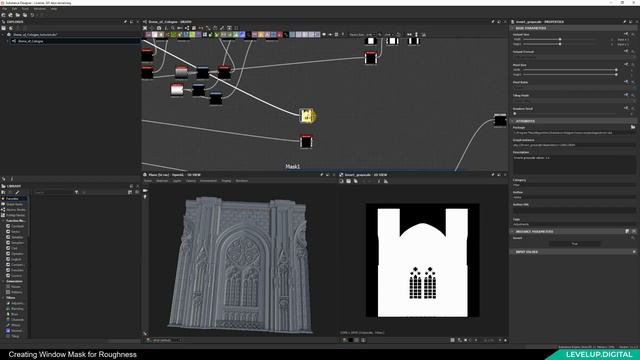
Task: Adjust the Output Size height slider handle
Action: 560,44
